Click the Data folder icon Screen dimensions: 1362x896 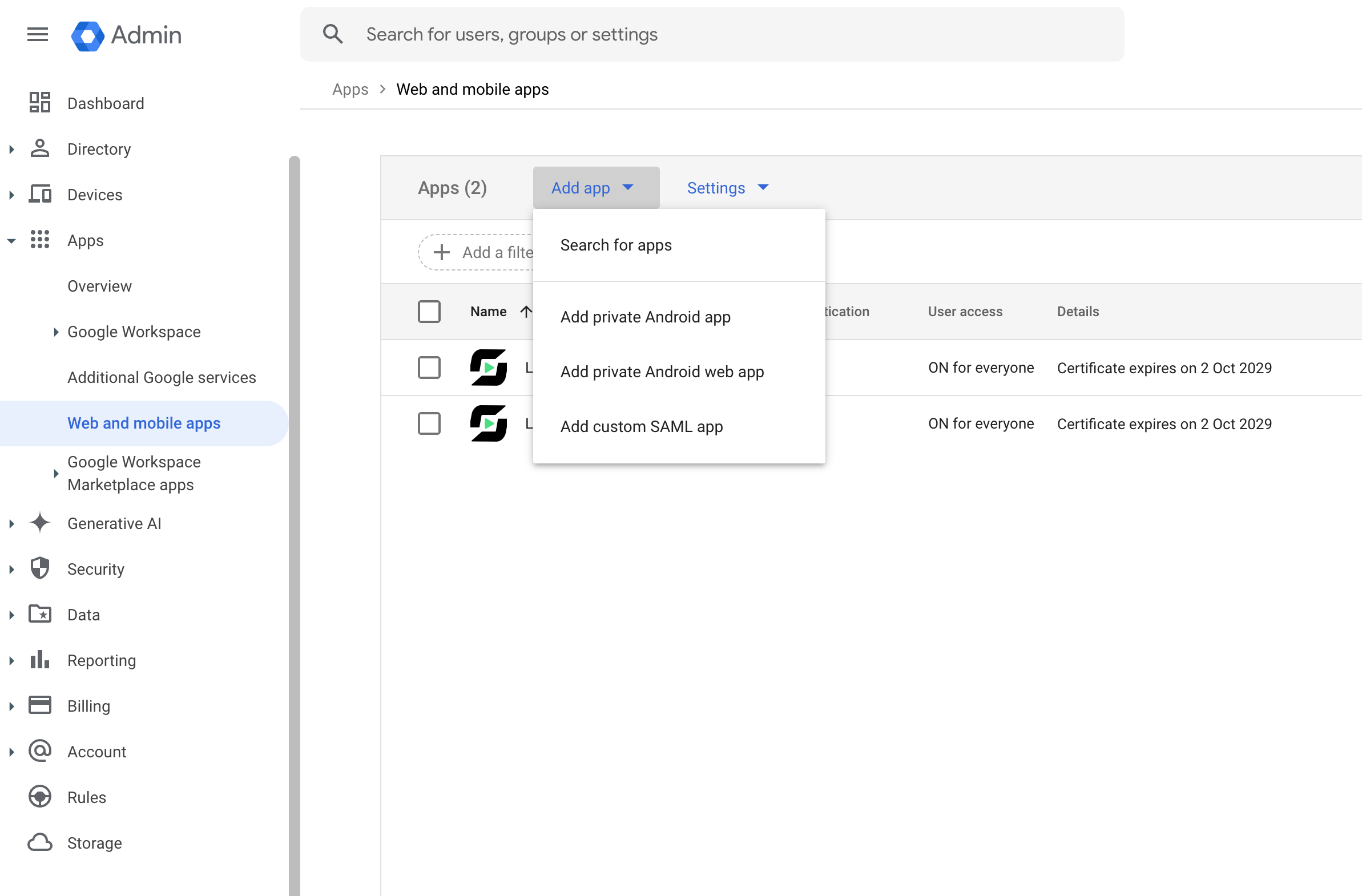(x=40, y=614)
